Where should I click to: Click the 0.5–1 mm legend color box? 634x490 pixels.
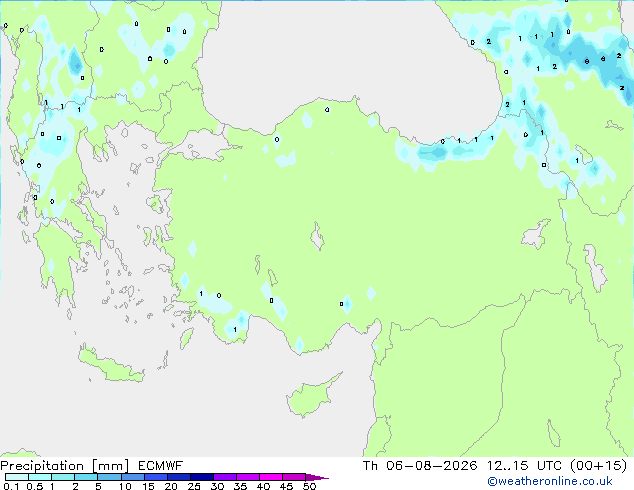click(40, 477)
